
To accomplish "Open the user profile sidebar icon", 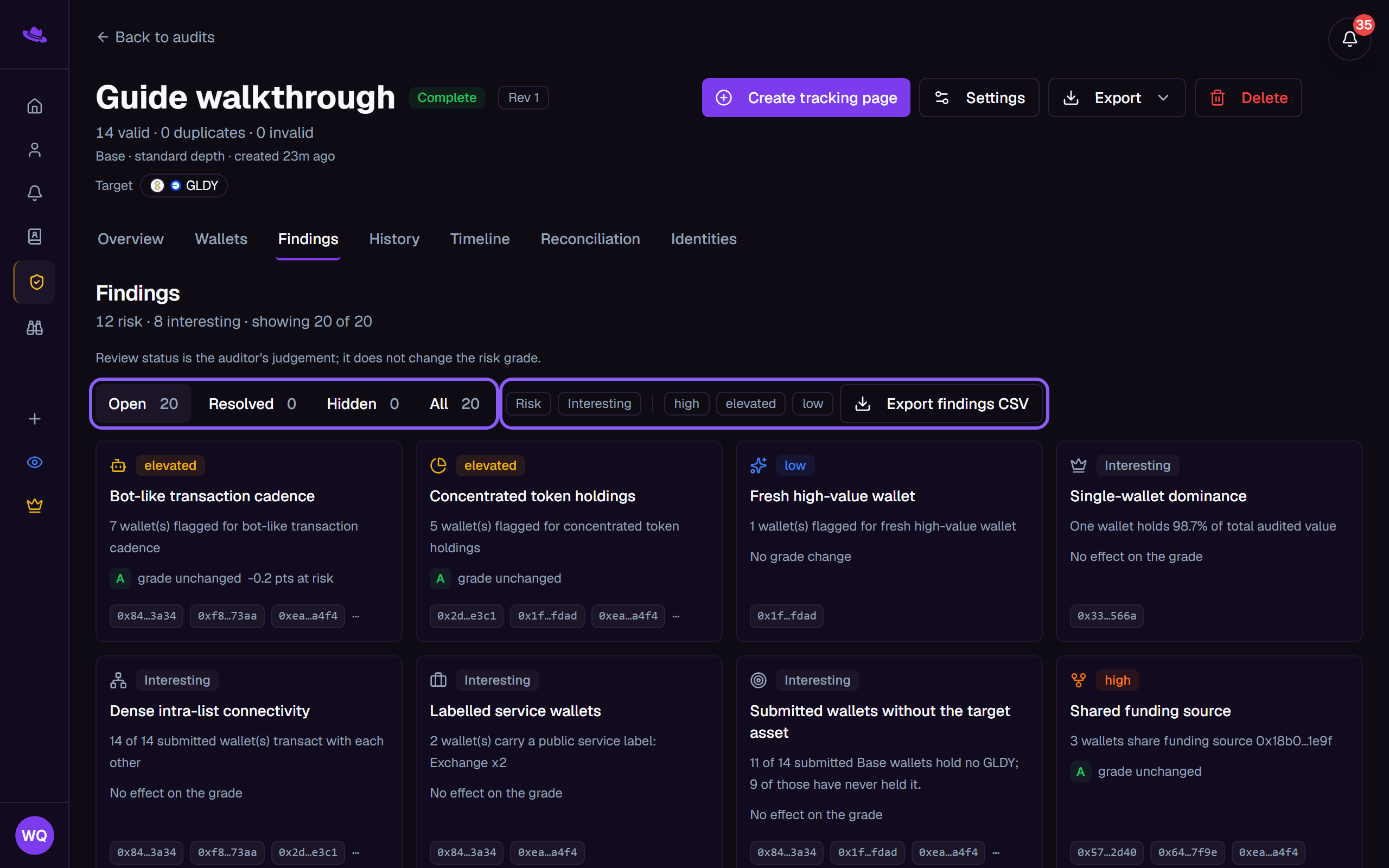I will coord(34,149).
